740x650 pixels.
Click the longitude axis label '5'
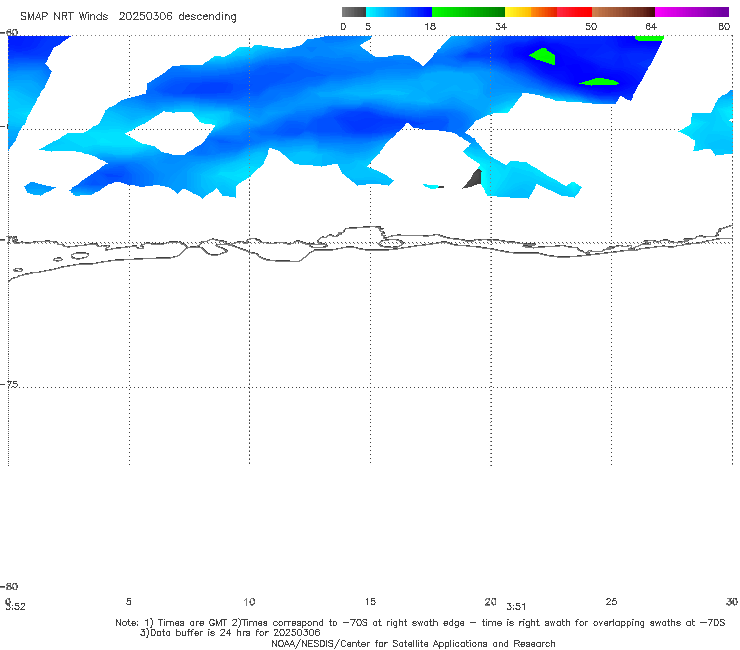click(128, 601)
